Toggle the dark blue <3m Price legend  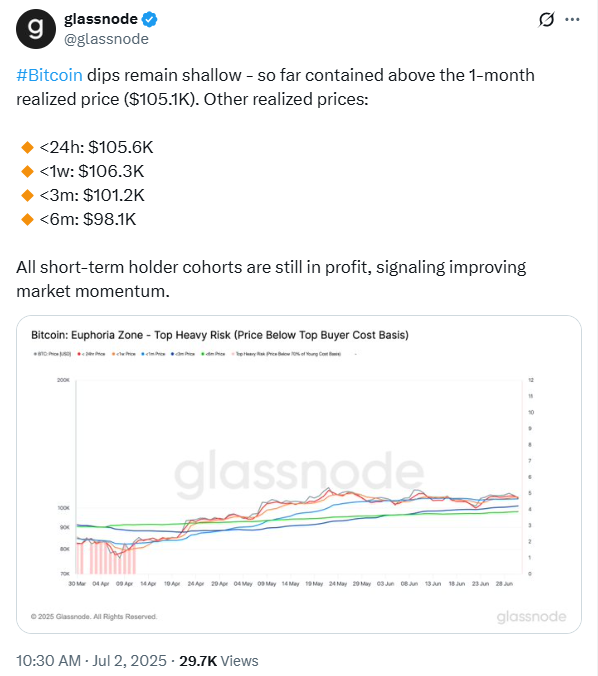183,354
